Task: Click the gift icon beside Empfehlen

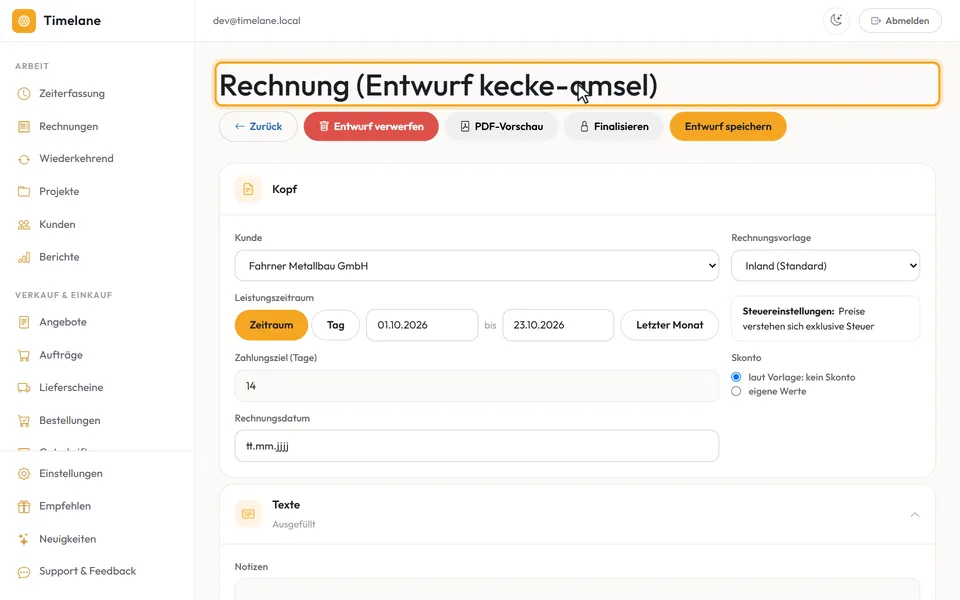Action: [24, 506]
